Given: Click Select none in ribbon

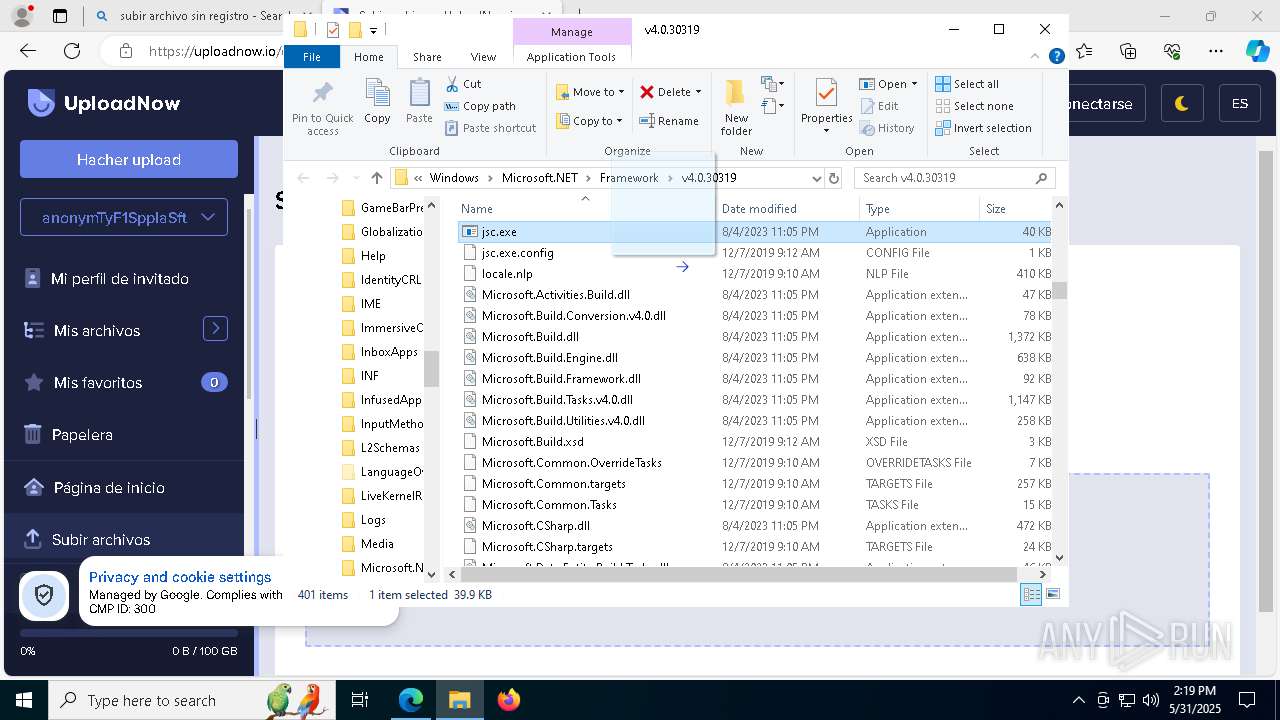Looking at the screenshot, I should click(974, 106).
